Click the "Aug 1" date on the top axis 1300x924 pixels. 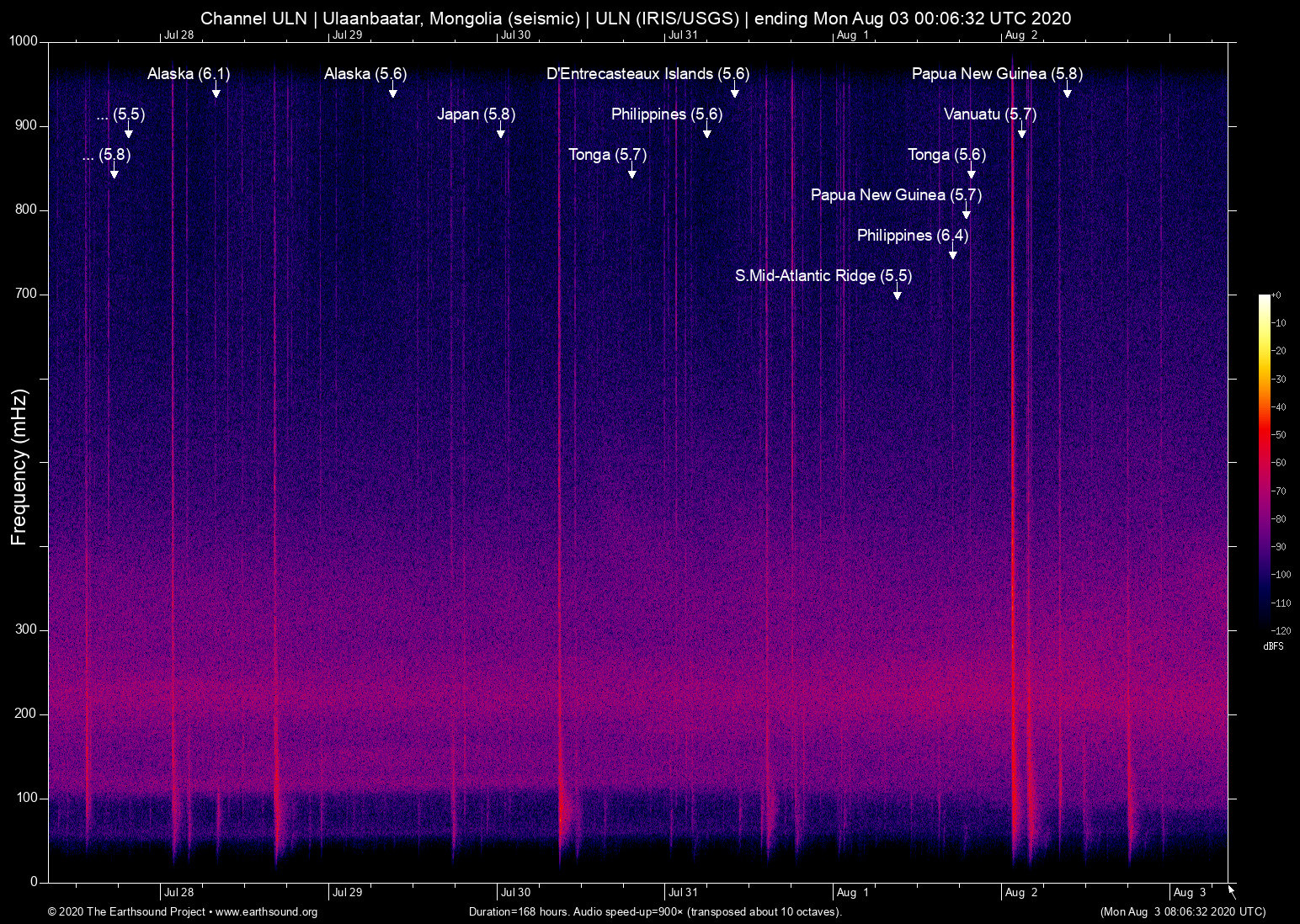click(853, 35)
